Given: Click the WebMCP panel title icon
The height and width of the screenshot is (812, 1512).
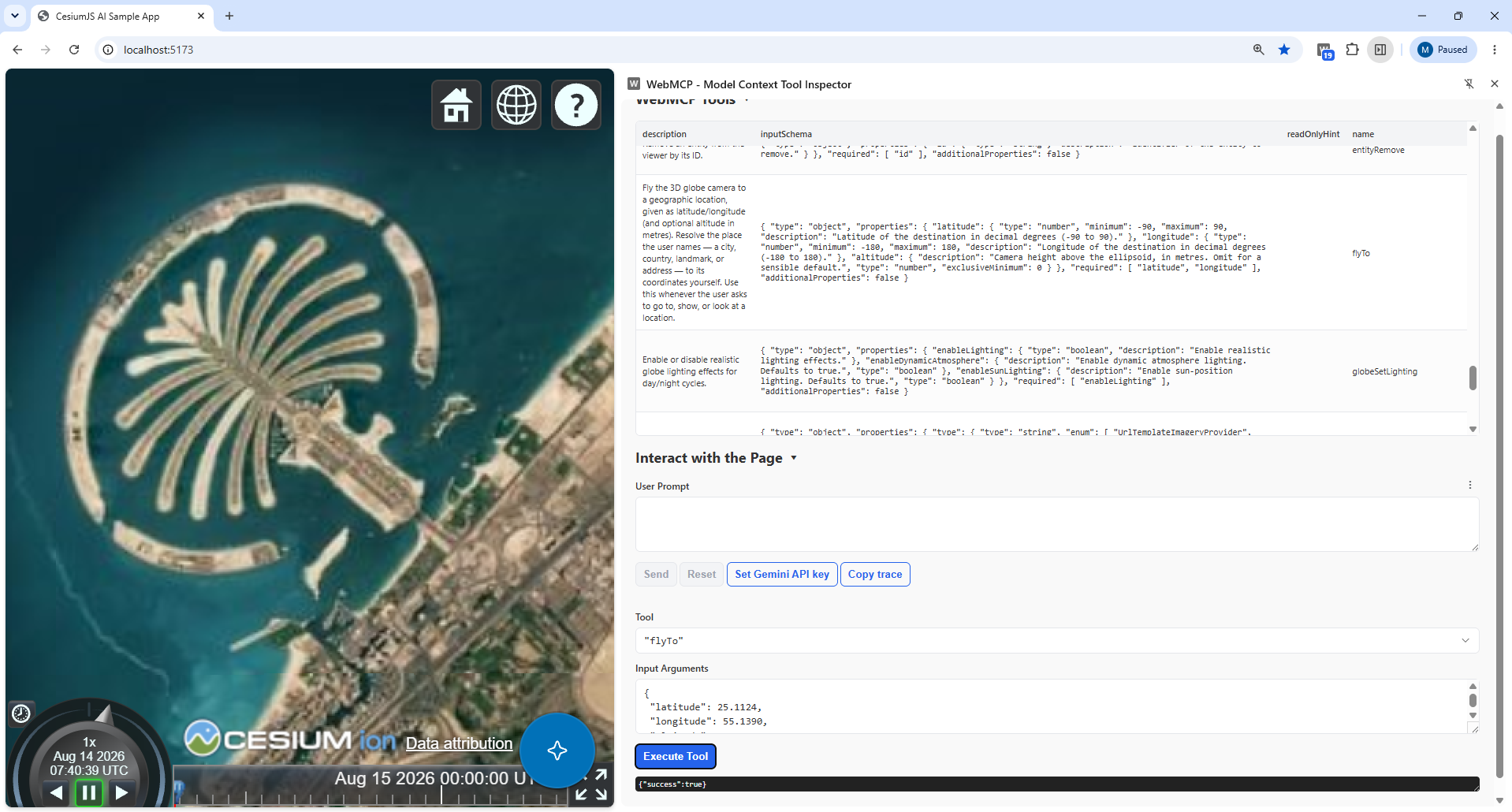Looking at the screenshot, I should [x=634, y=84].
